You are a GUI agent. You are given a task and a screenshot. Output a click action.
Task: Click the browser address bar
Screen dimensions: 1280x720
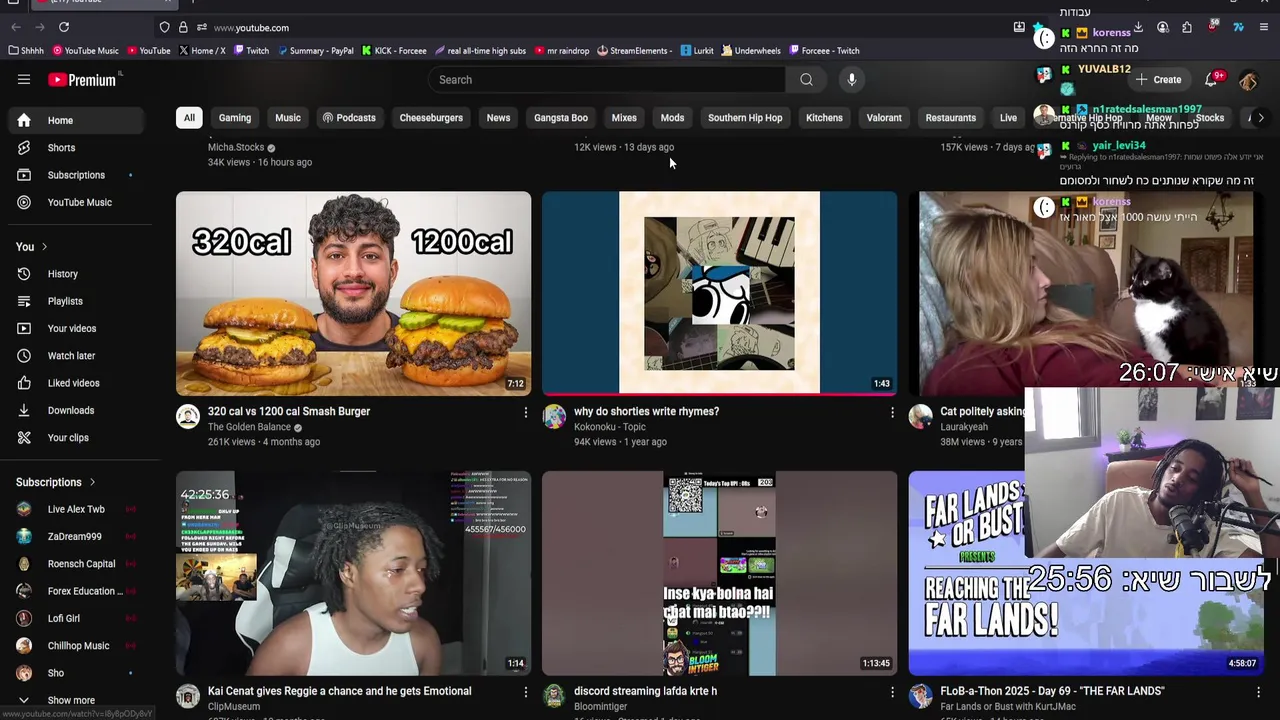(600, 27)
